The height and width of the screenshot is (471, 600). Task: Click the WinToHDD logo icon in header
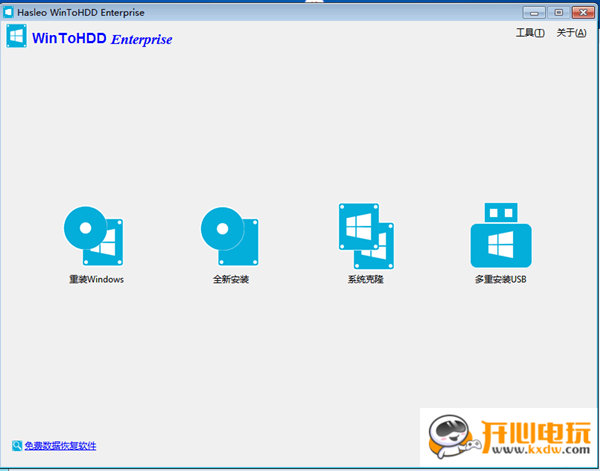point(16,36)
